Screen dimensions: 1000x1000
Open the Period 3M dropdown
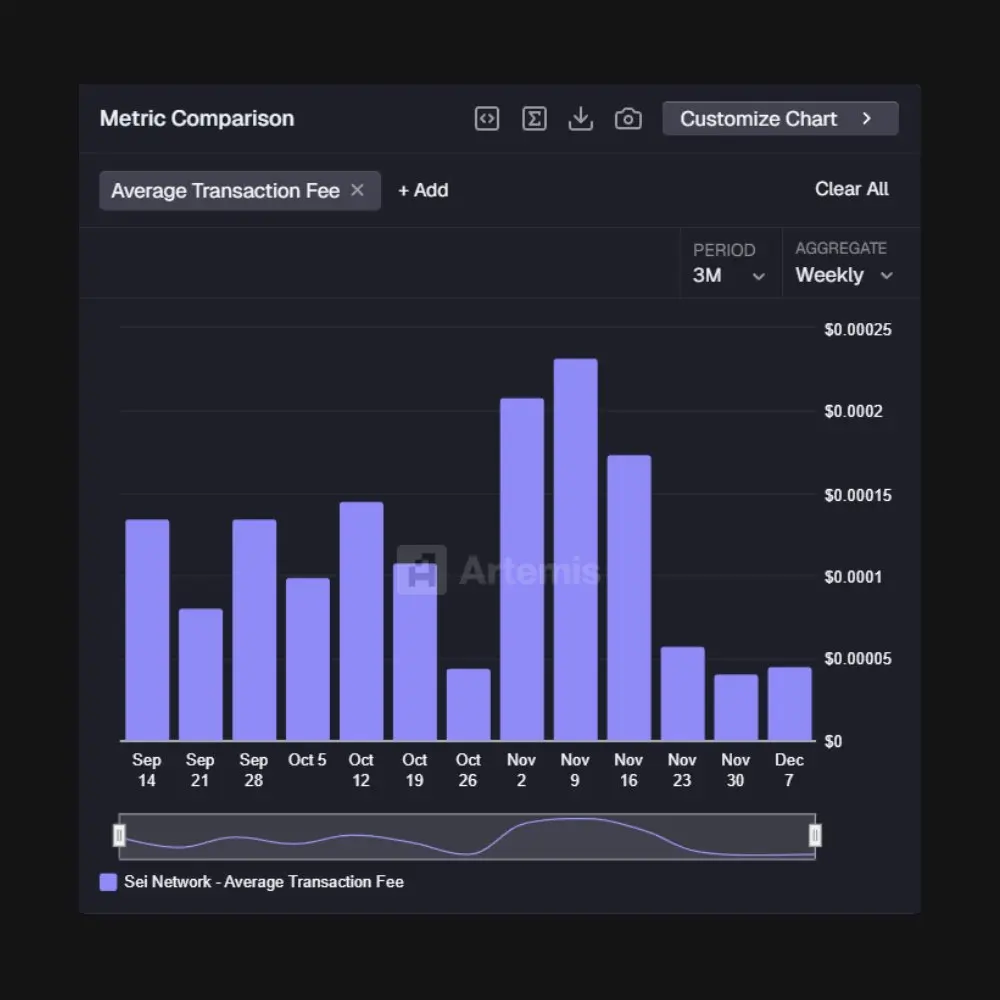click(x=730, y=263)
